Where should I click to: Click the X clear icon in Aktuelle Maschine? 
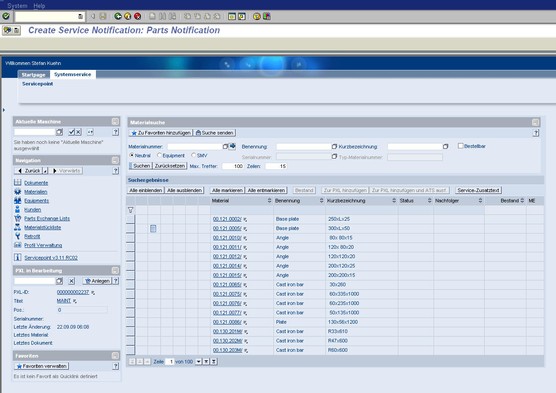(78, 132)
